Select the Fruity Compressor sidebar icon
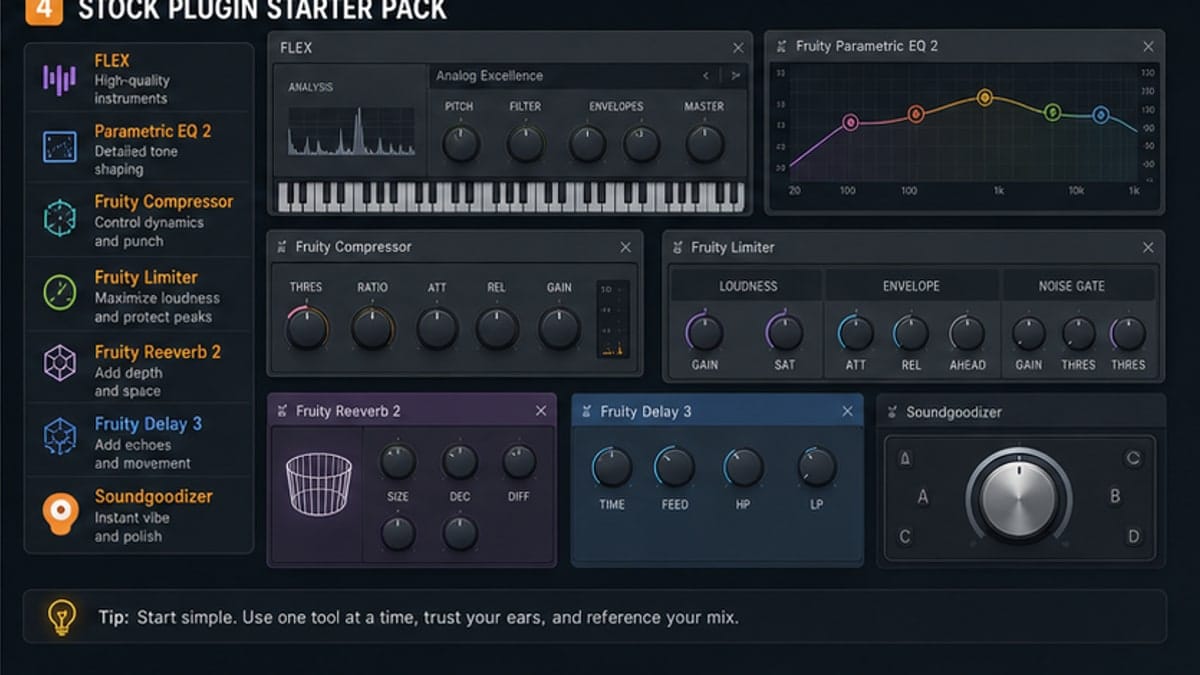Image resolution: width=1200 pixels, height=675 pixels. 60,218
